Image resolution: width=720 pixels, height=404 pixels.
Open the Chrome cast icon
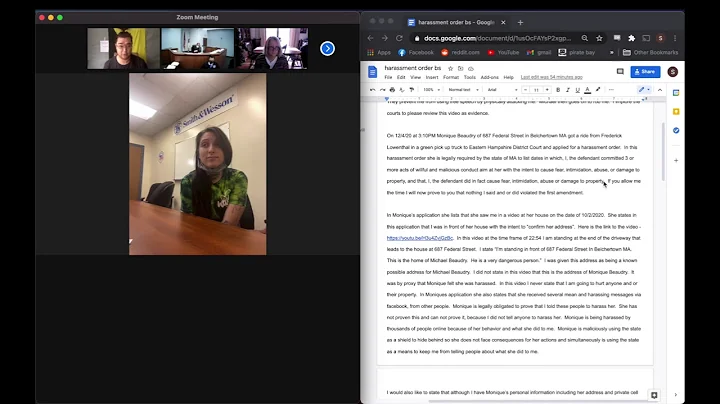pos(646,38)
